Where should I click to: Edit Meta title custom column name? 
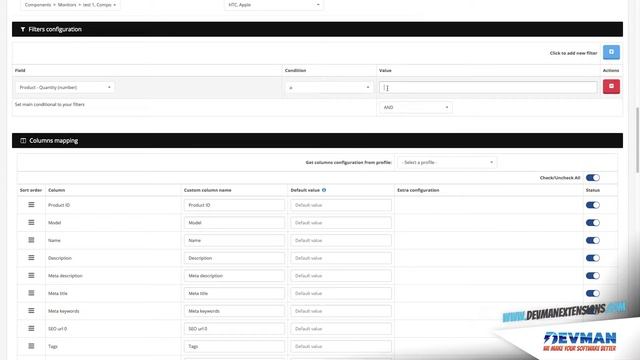pos(234,293)
